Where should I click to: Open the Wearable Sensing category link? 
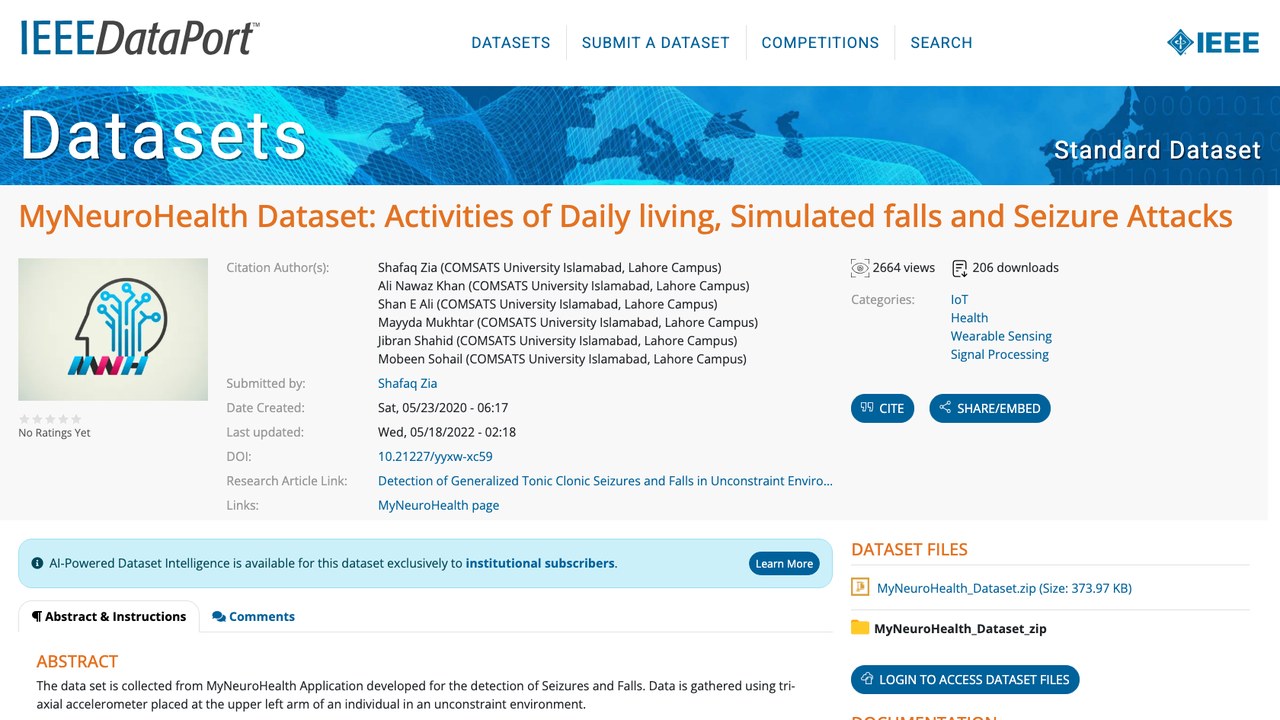[x=1001, y=336]
